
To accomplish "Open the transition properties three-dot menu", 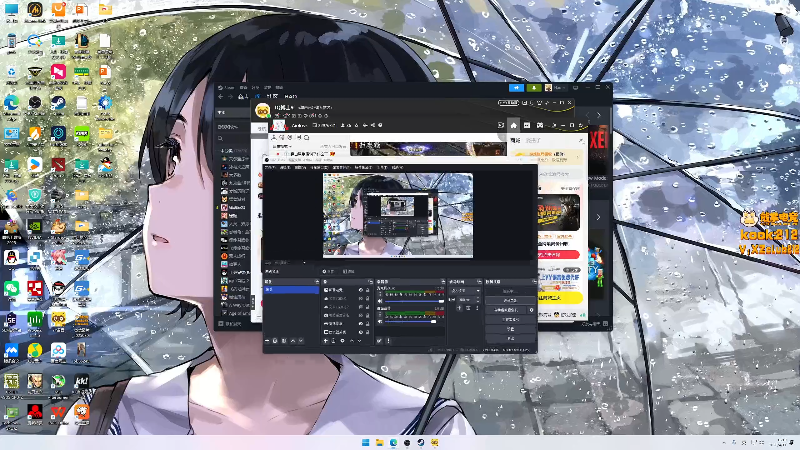I will [477, 308].
